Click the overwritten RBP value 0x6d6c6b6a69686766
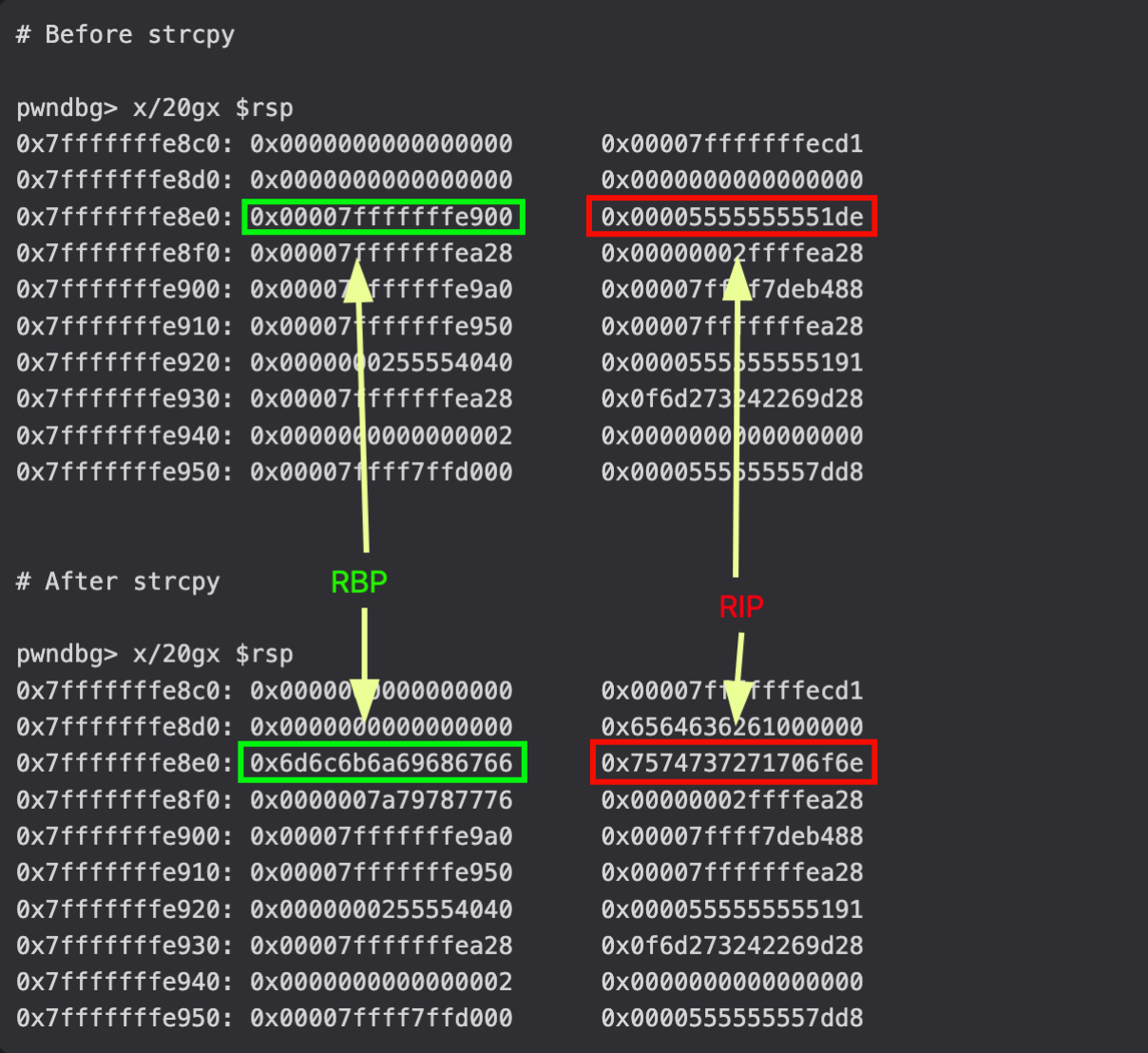This screenshot has width=1148, height=1053. click(382, 763)
